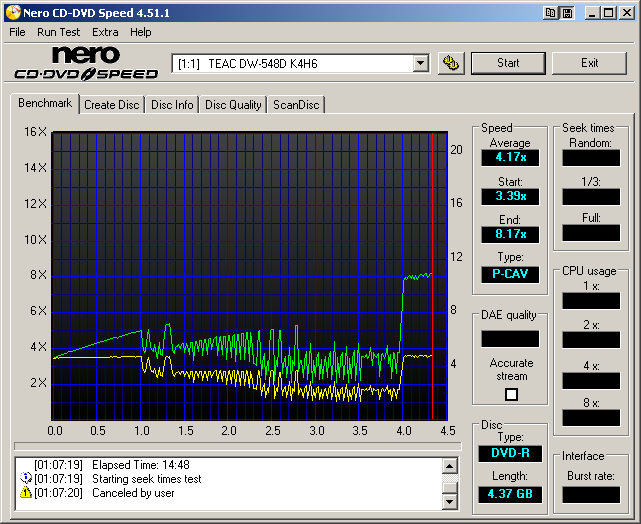Image resolution: width=641 pixels, height=524 pixels.
Task: Click the info icon next to Starting seek times test
Action: coord(25,478)
